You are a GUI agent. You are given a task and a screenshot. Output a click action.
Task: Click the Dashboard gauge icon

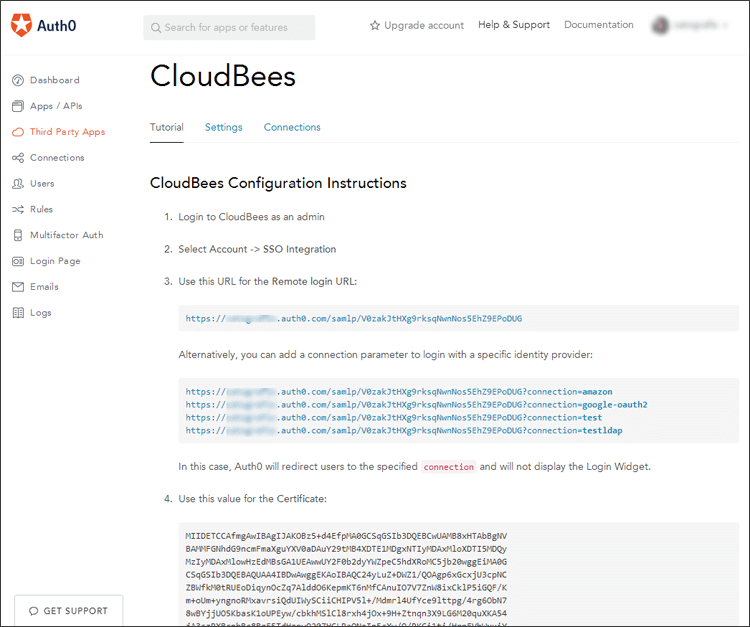[18, 80]
